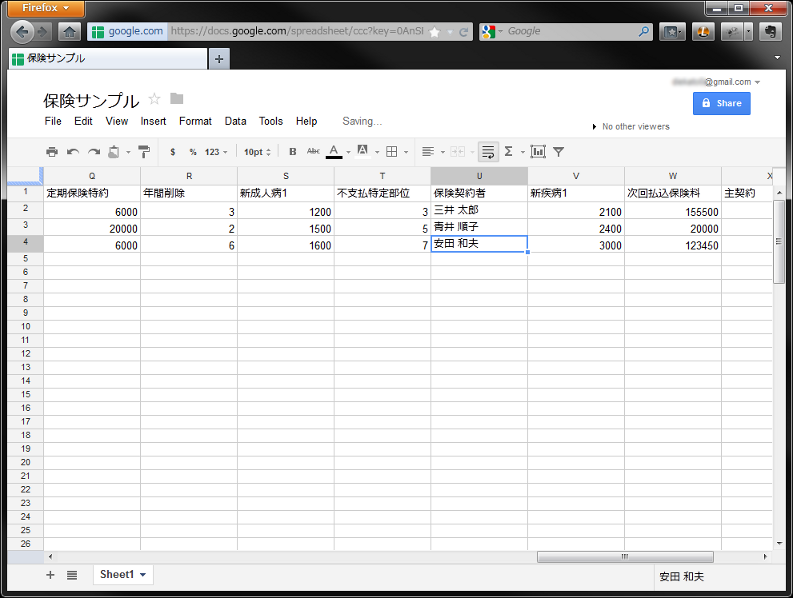Click cell with value 155500
This screenshot has width=793, height=598.
coord(673,210)
